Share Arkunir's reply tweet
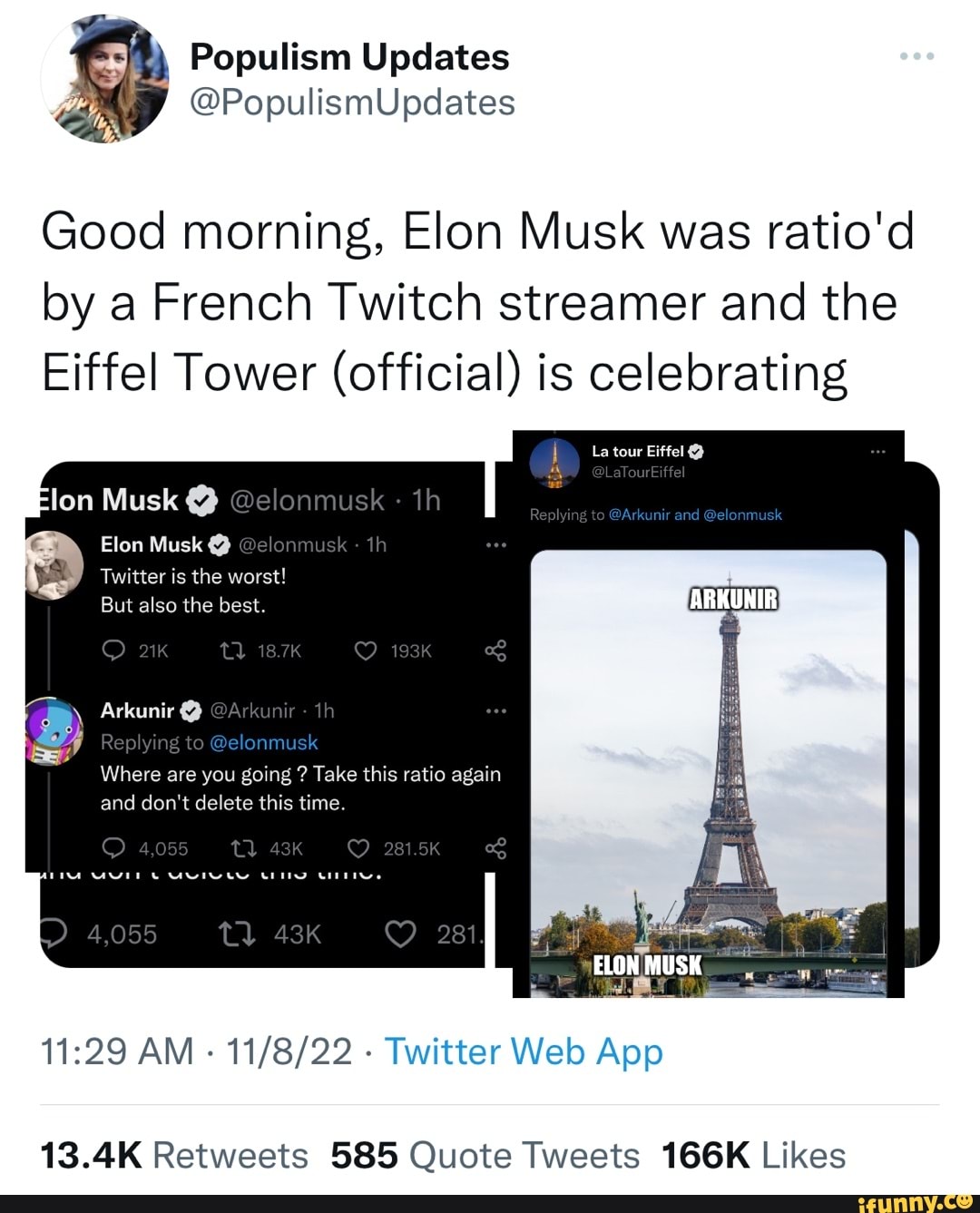980x1213 pixels. [x=495, y=848]
